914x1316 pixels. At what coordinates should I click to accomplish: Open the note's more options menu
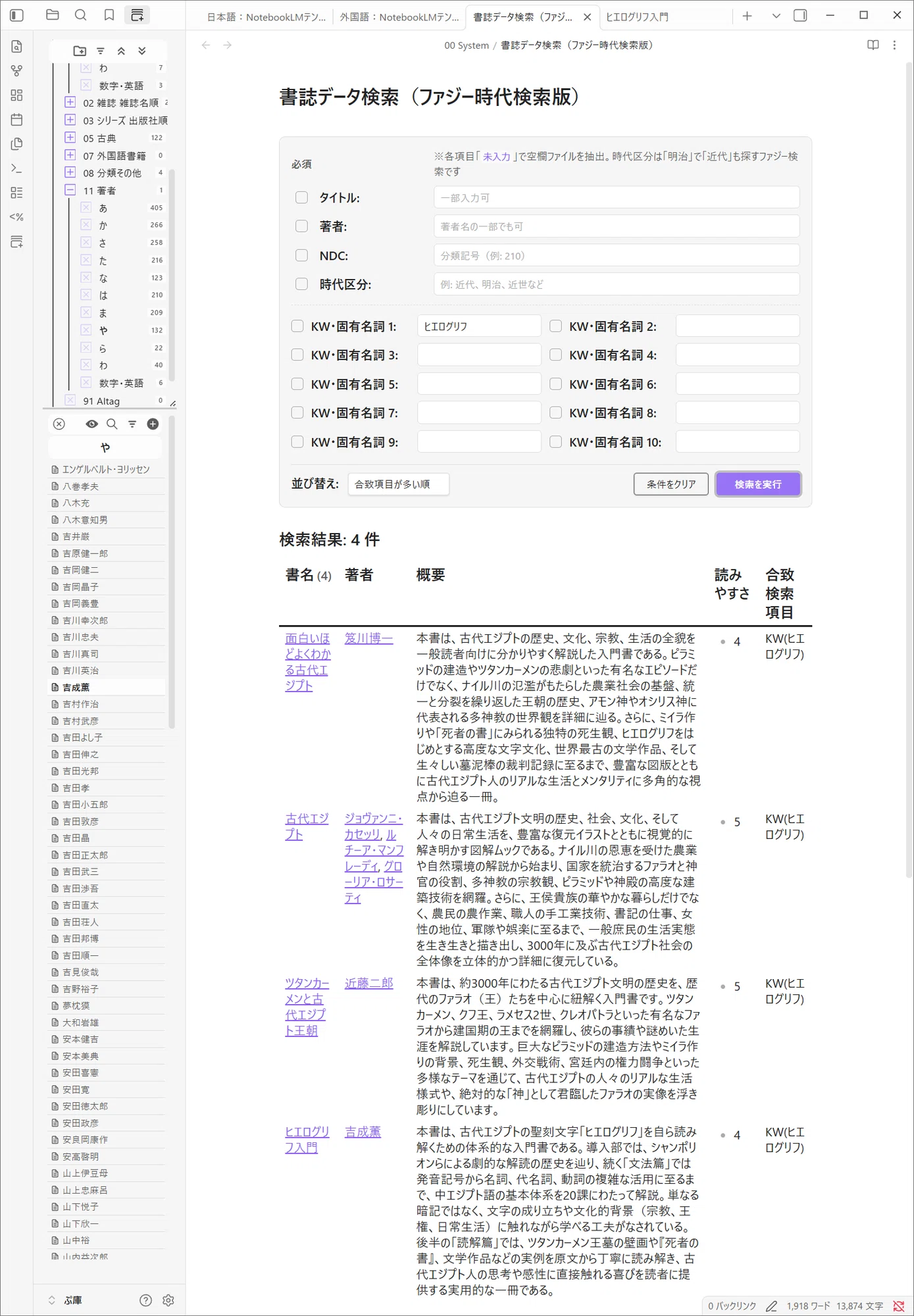[x=894, y=45]
